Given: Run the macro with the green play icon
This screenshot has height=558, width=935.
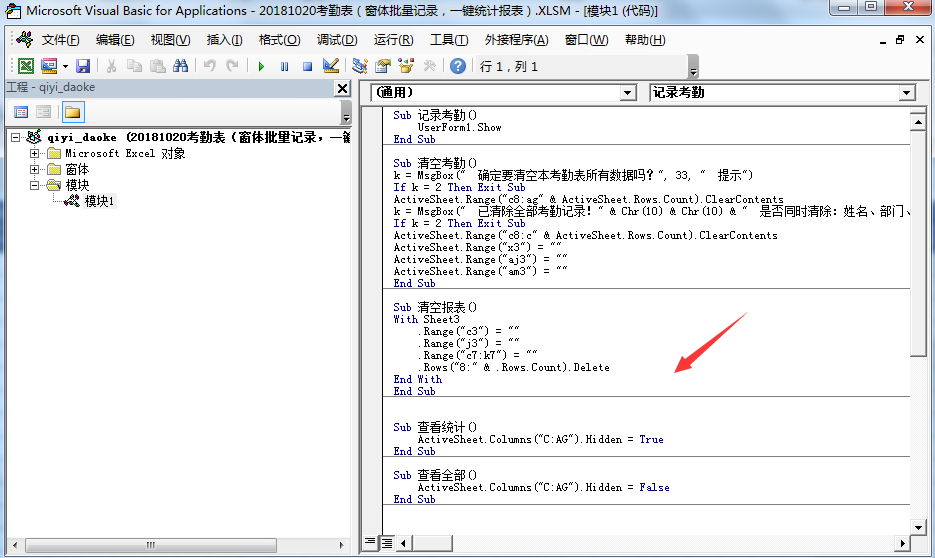Looking at the screenshot, I should point(261,66).
